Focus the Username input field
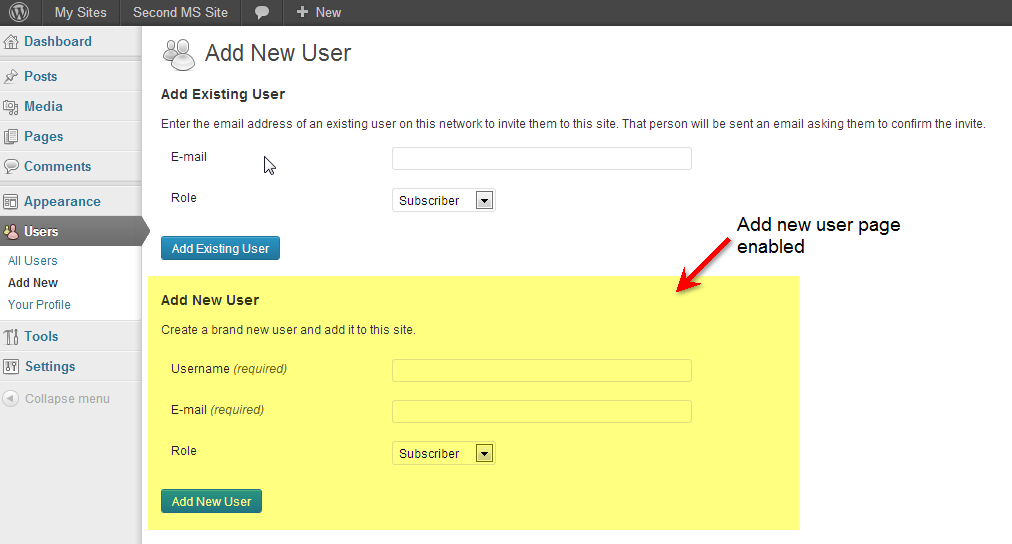The width and height of the screenshot is (1012, 544). (541, 370)
